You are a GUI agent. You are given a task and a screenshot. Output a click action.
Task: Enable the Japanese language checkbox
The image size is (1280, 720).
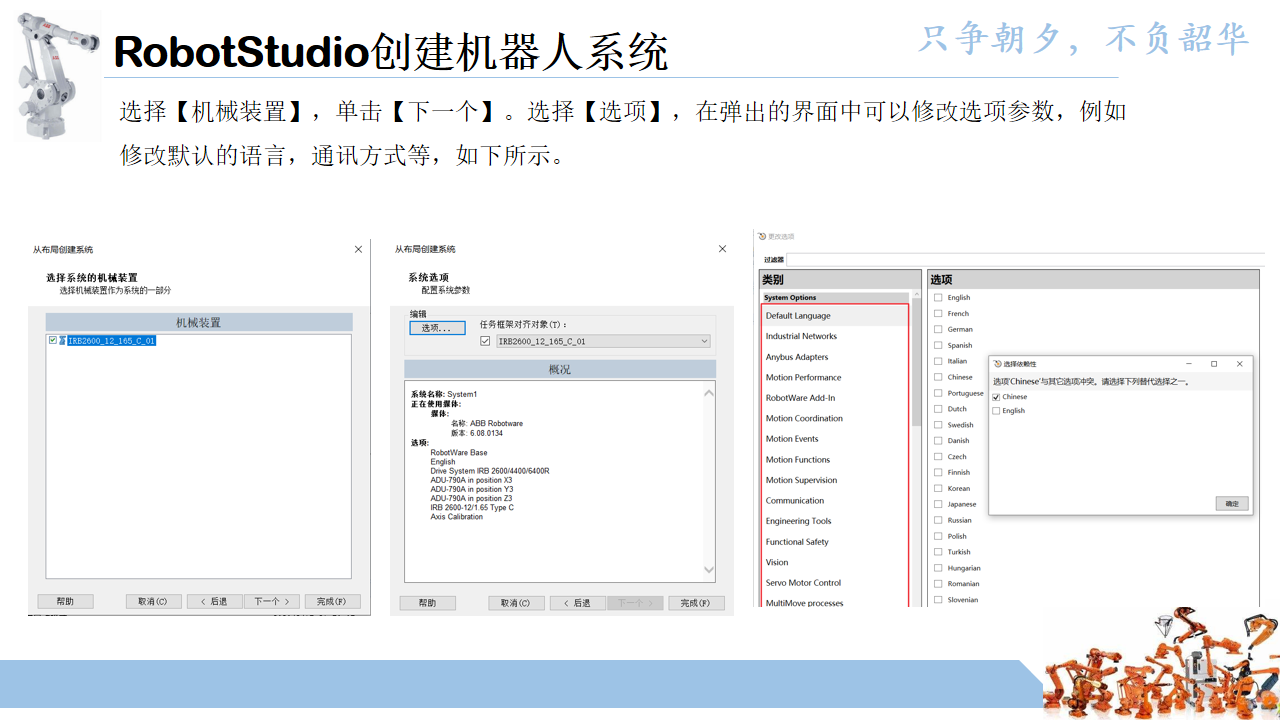click(940, 503)
